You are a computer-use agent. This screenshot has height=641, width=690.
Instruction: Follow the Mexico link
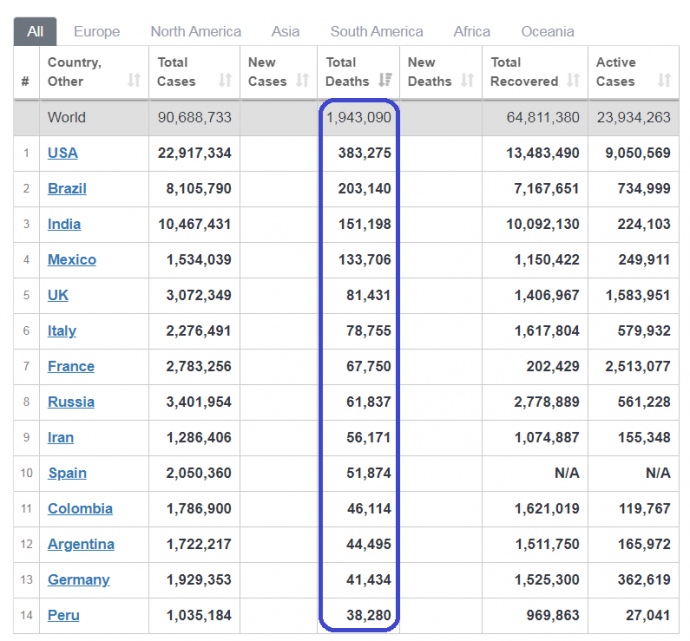point(72,260)
